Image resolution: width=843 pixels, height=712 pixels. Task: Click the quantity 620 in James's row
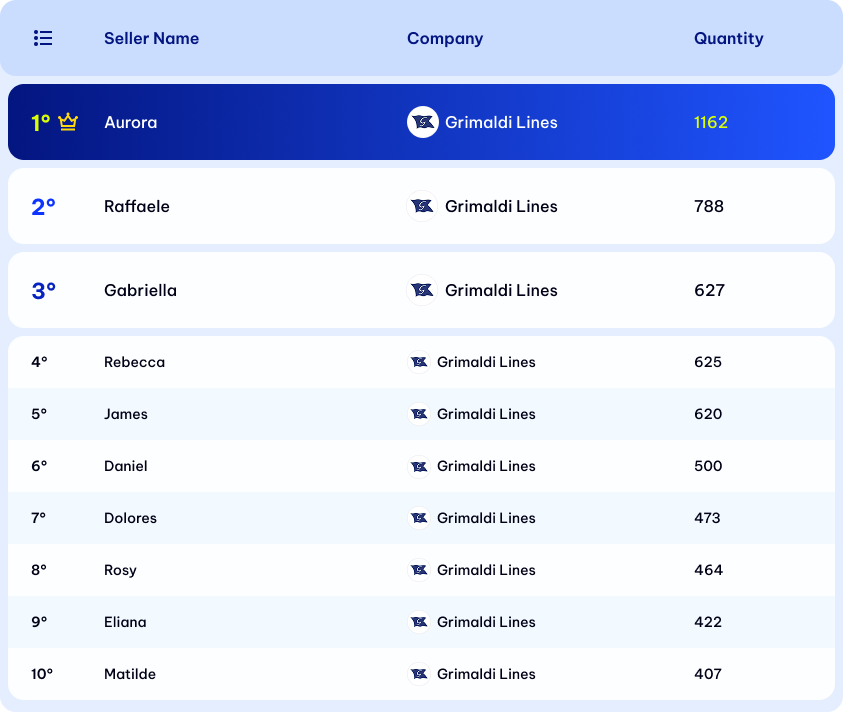point(708,414)
